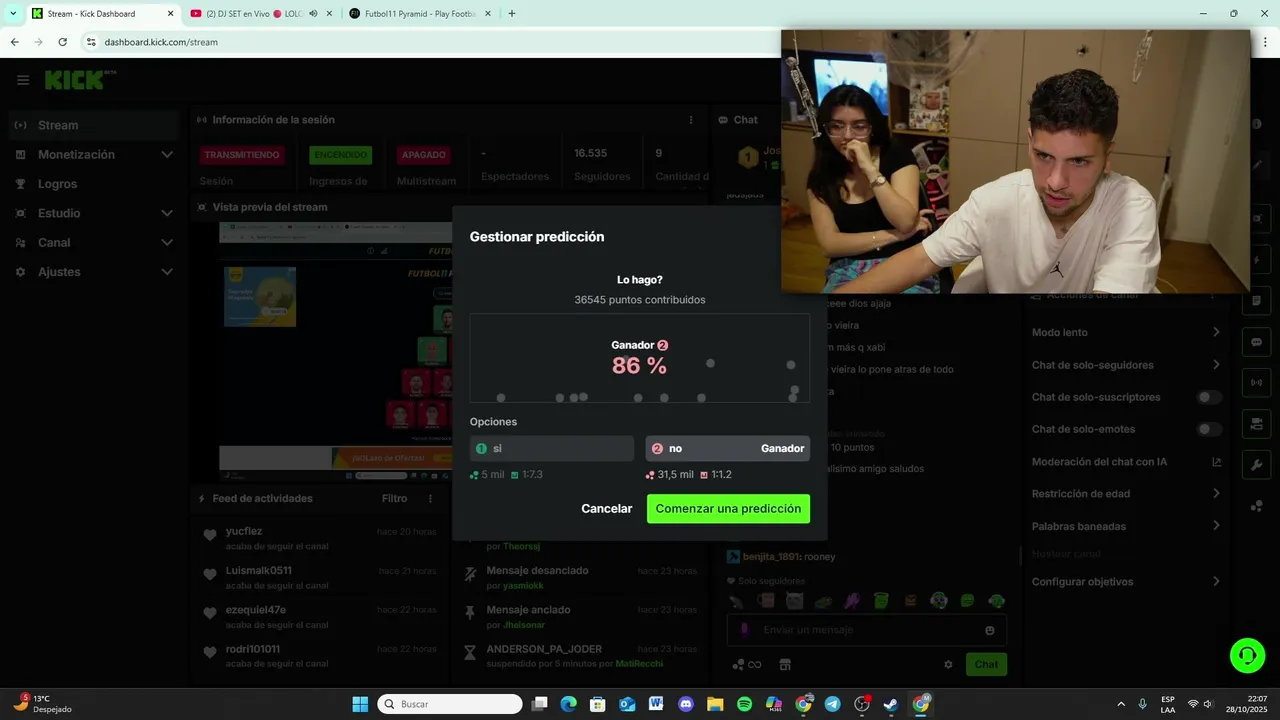Open Moderación del chat con IA link
The image size is (1280, 720).
pos(1126,462)
